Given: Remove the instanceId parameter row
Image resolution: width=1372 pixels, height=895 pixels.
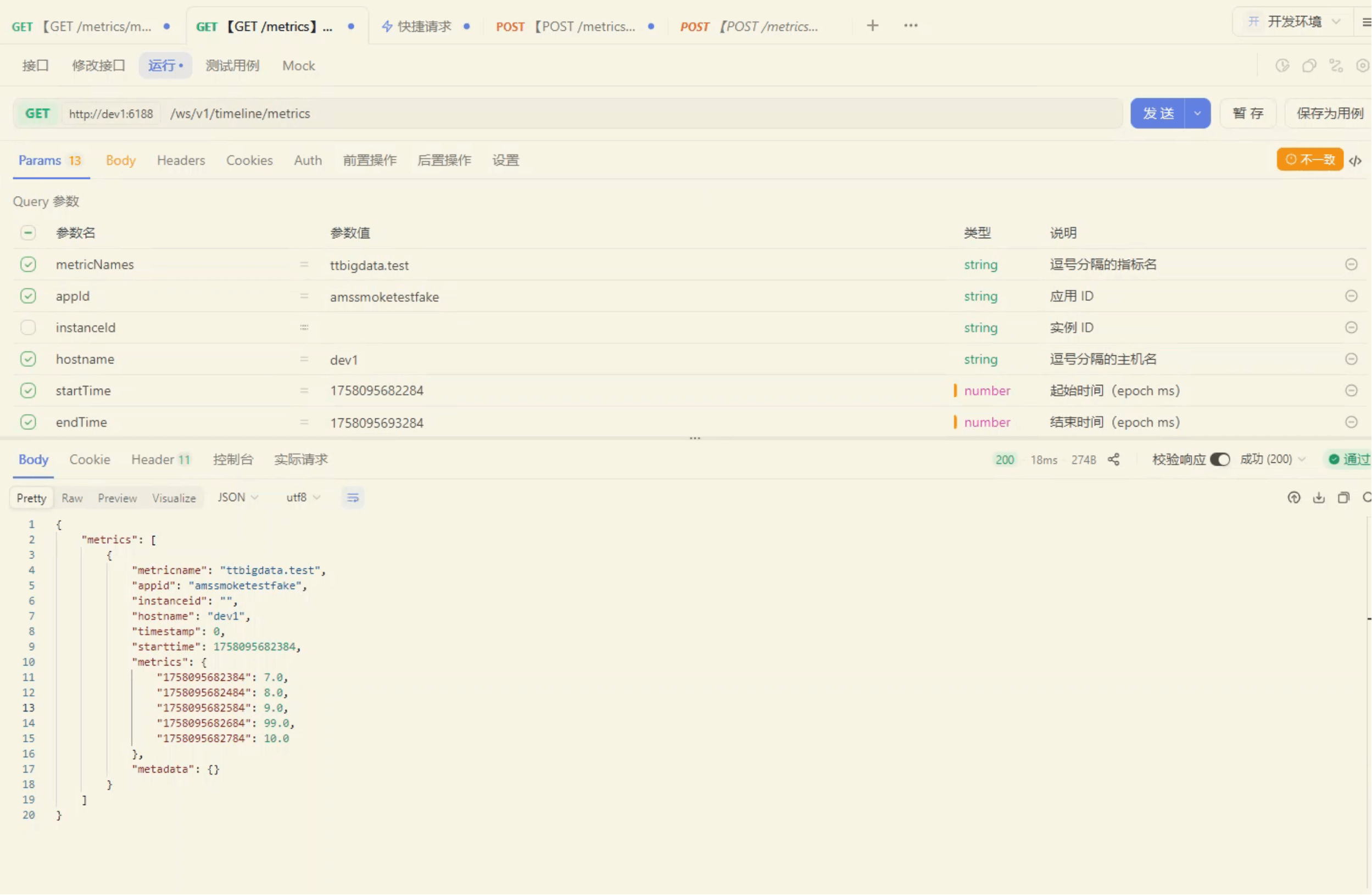Looking at the screenshot, I should tap(1351, 328).
